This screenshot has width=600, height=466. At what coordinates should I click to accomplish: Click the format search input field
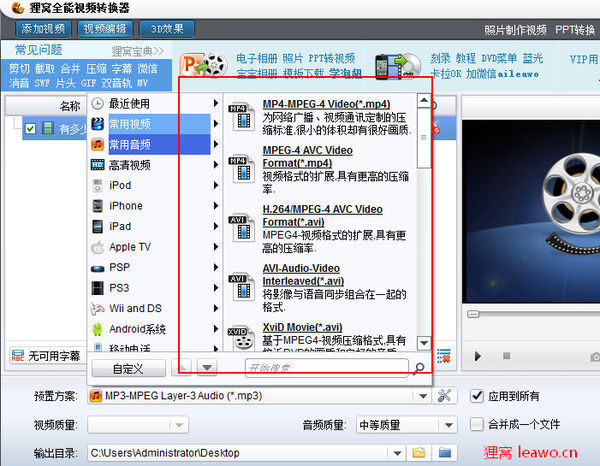point(325,368)
